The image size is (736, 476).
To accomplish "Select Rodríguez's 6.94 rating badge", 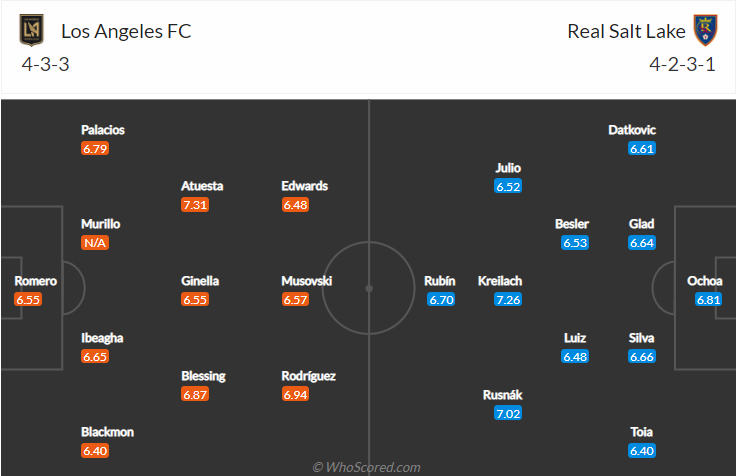I will tap(295, 394).
